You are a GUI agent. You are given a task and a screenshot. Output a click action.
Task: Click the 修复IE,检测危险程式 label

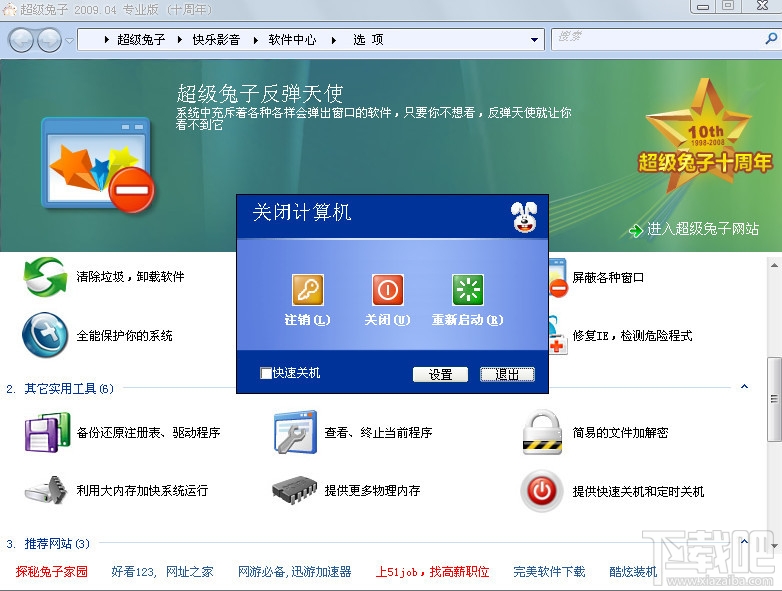click(632, 336)
